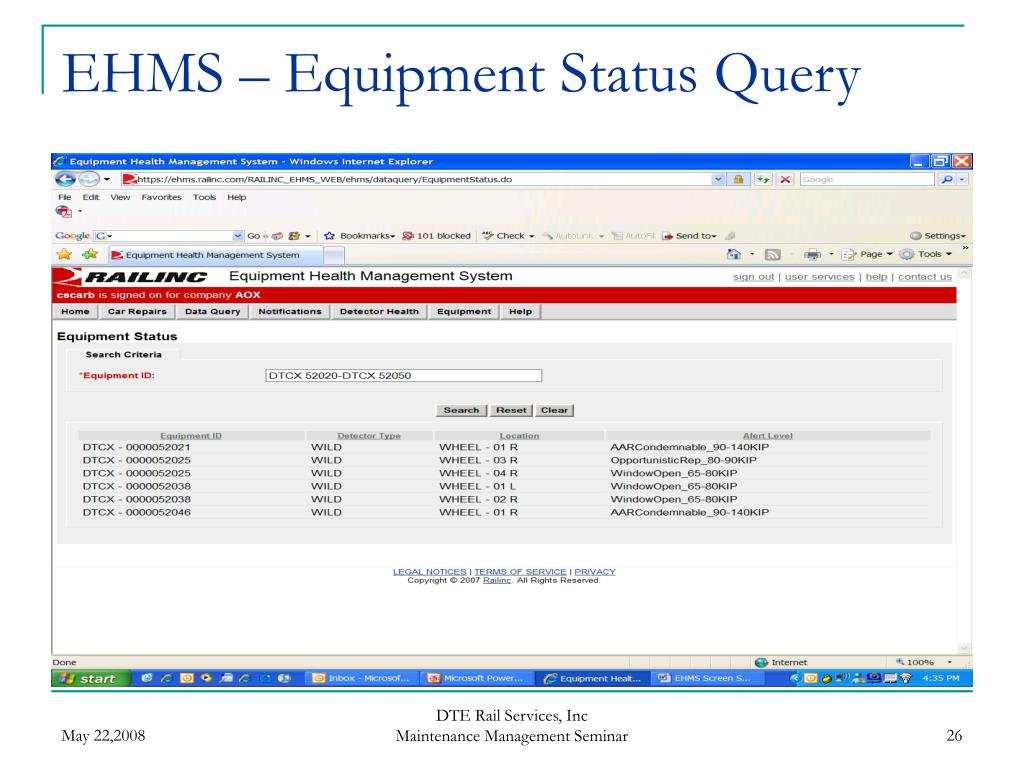The width and height of the screenshot is (1024, 768).
Task: Click the Check spelling button in Google toolbar
Action: 508,236
